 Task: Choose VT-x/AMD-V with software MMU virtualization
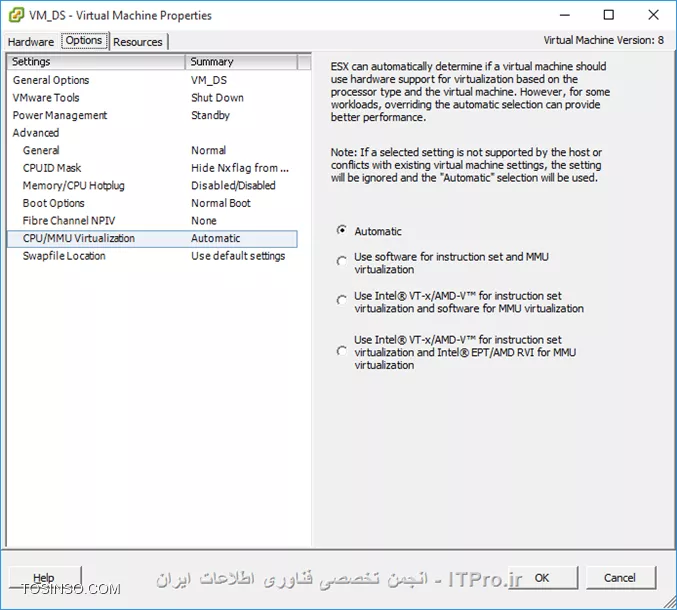[x=341, y=300]
